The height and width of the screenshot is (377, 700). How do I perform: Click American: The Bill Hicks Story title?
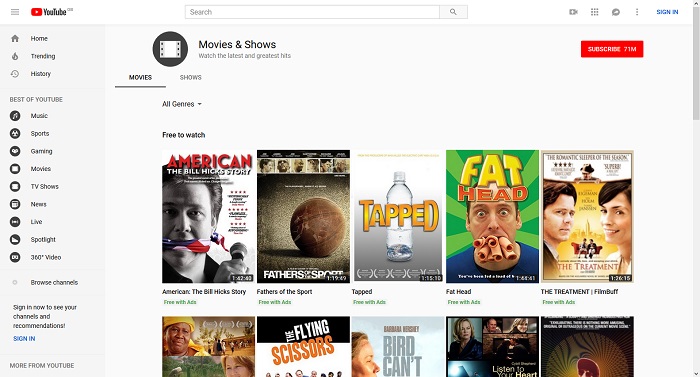point(204,292)
